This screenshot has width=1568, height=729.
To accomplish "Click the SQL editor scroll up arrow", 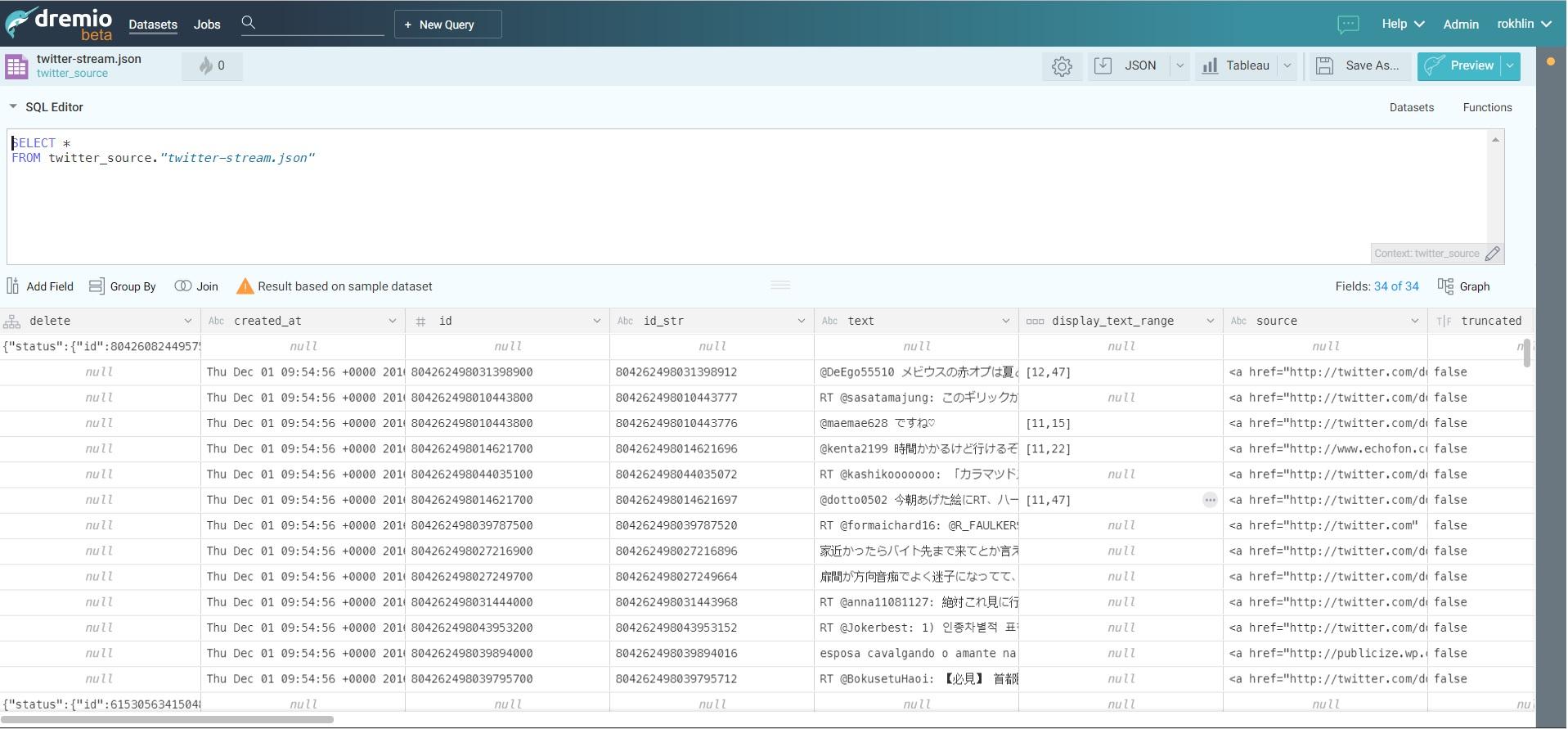I will [x=1495, y=140].
